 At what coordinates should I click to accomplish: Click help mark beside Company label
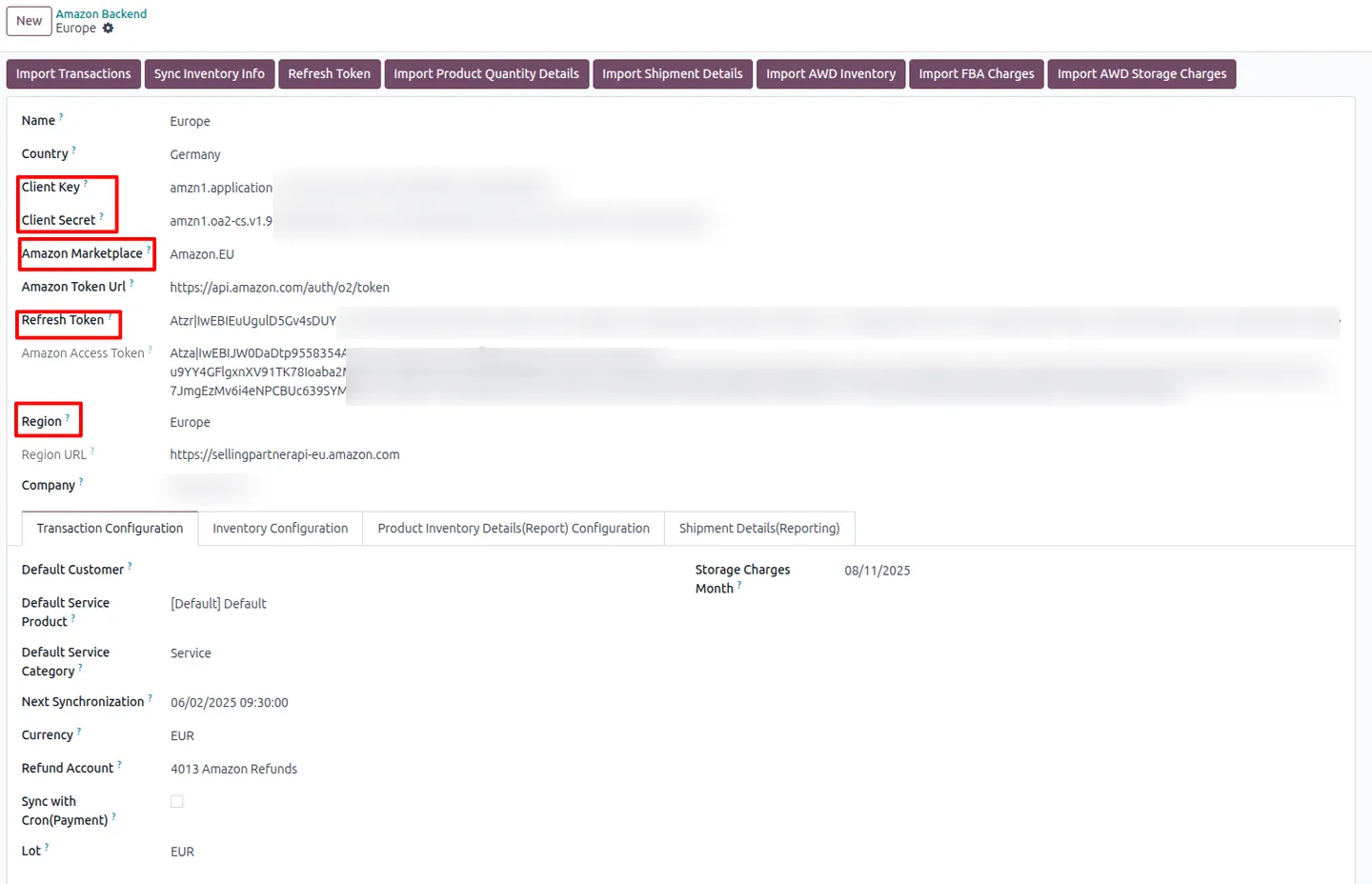click(81, 482)
